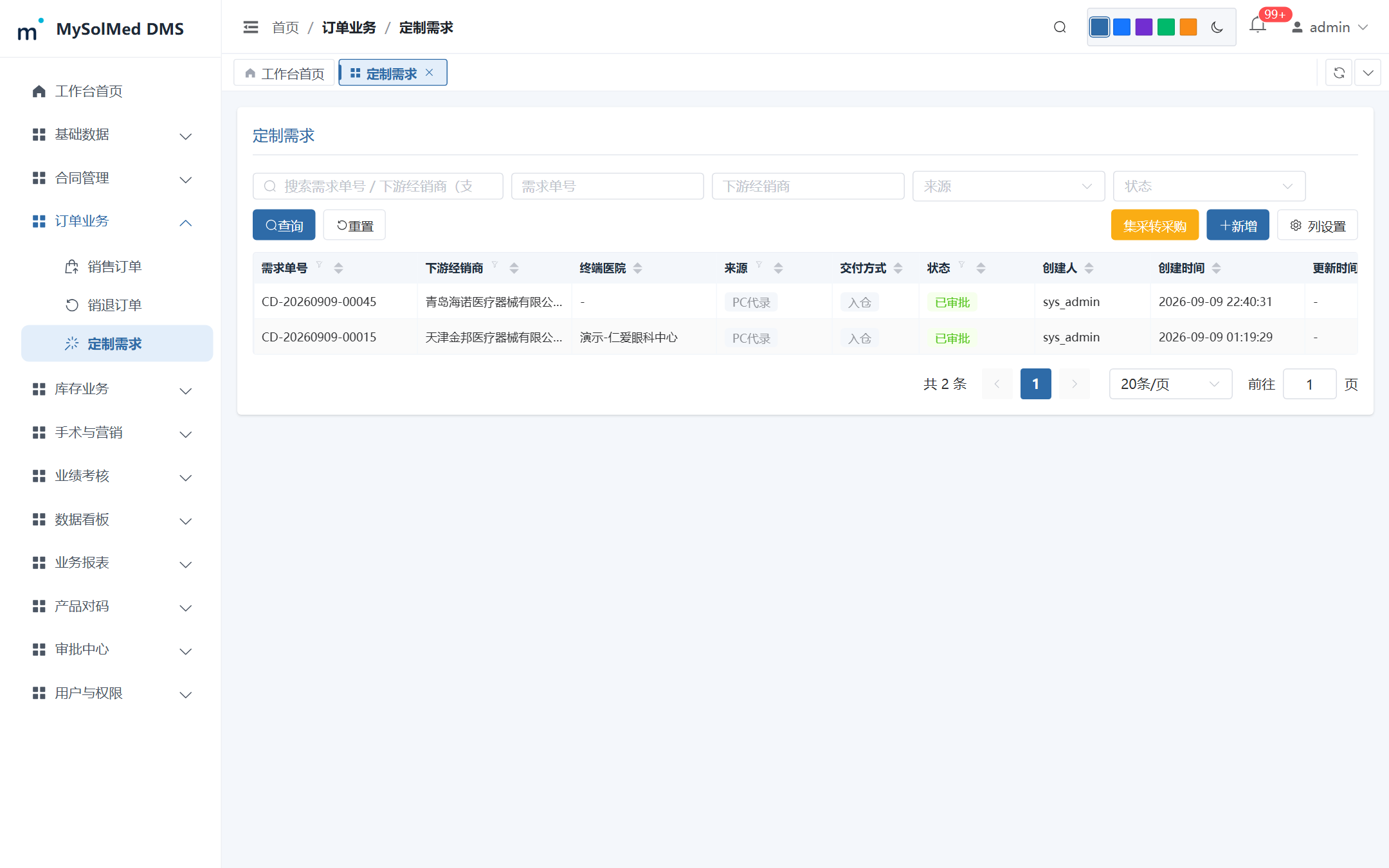Open 列设置 column settings gear
The image size is (1389, 868).
[1317, 225]
